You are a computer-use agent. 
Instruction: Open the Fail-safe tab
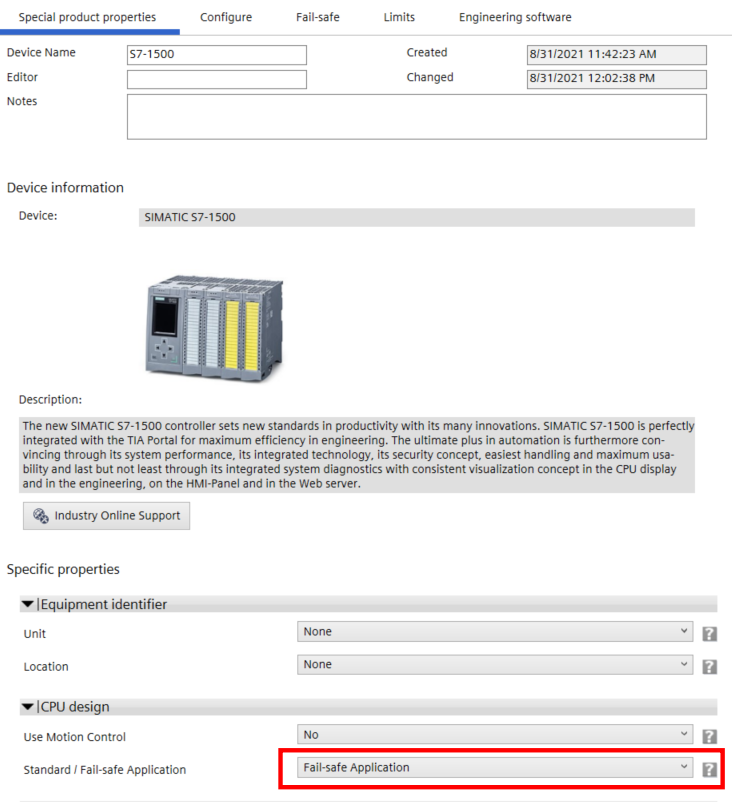[318, 17]
